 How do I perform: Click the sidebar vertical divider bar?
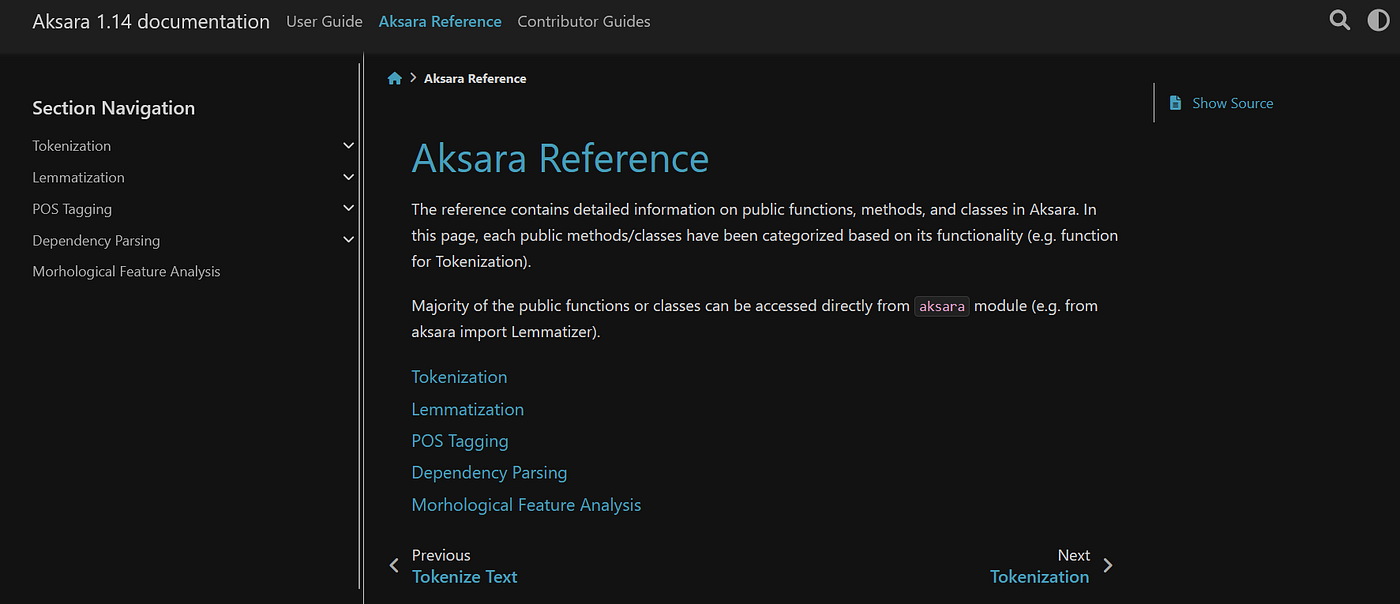[361, 330]
